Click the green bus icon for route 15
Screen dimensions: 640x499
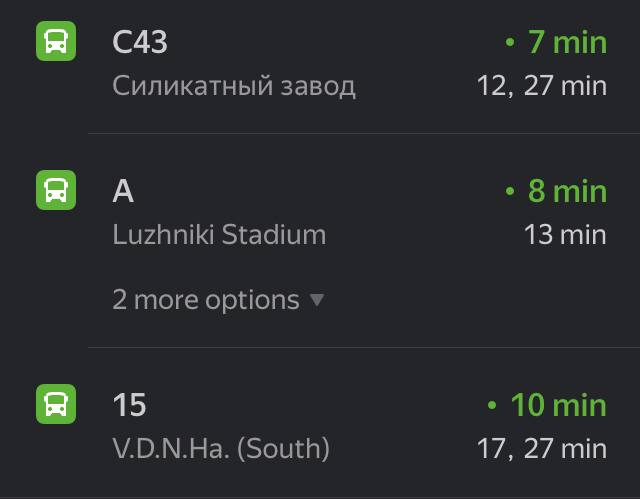56,404
